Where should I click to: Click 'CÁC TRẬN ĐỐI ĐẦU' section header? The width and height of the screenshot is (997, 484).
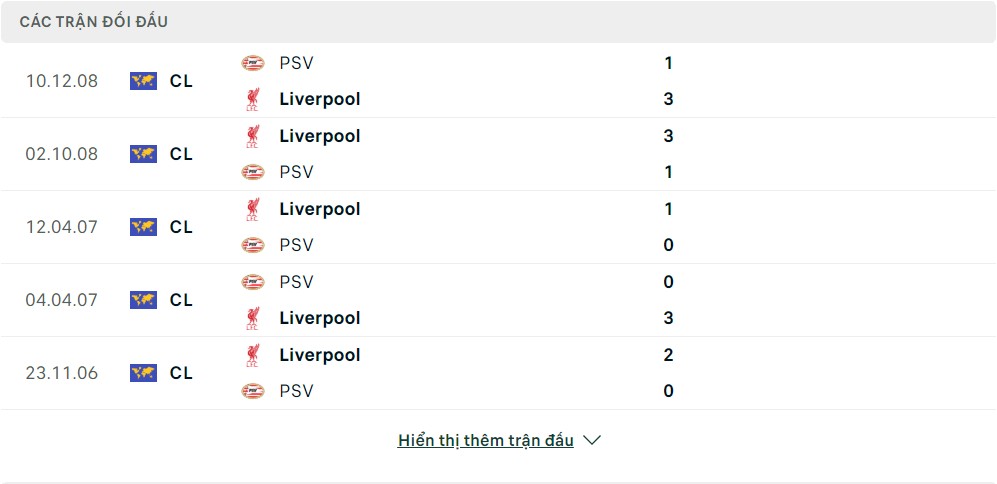pos(93,22)
